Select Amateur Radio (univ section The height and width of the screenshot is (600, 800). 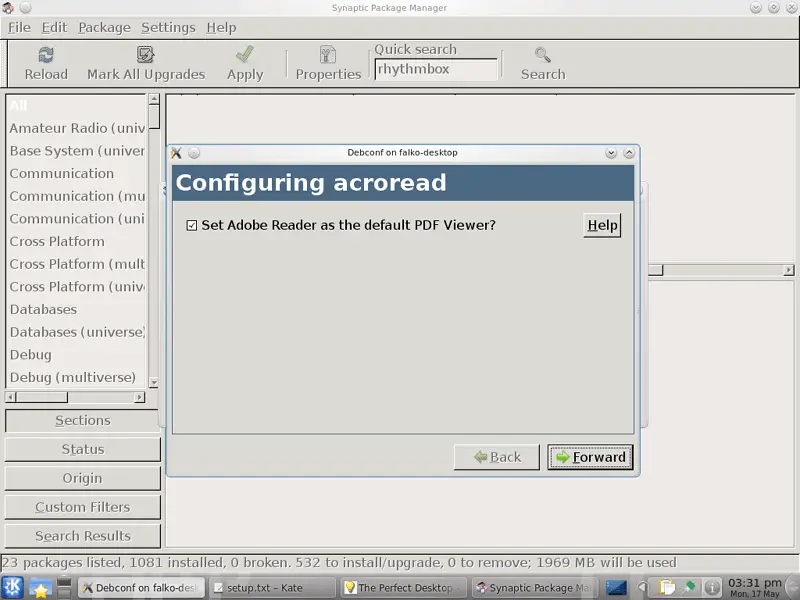pos(77,128)
